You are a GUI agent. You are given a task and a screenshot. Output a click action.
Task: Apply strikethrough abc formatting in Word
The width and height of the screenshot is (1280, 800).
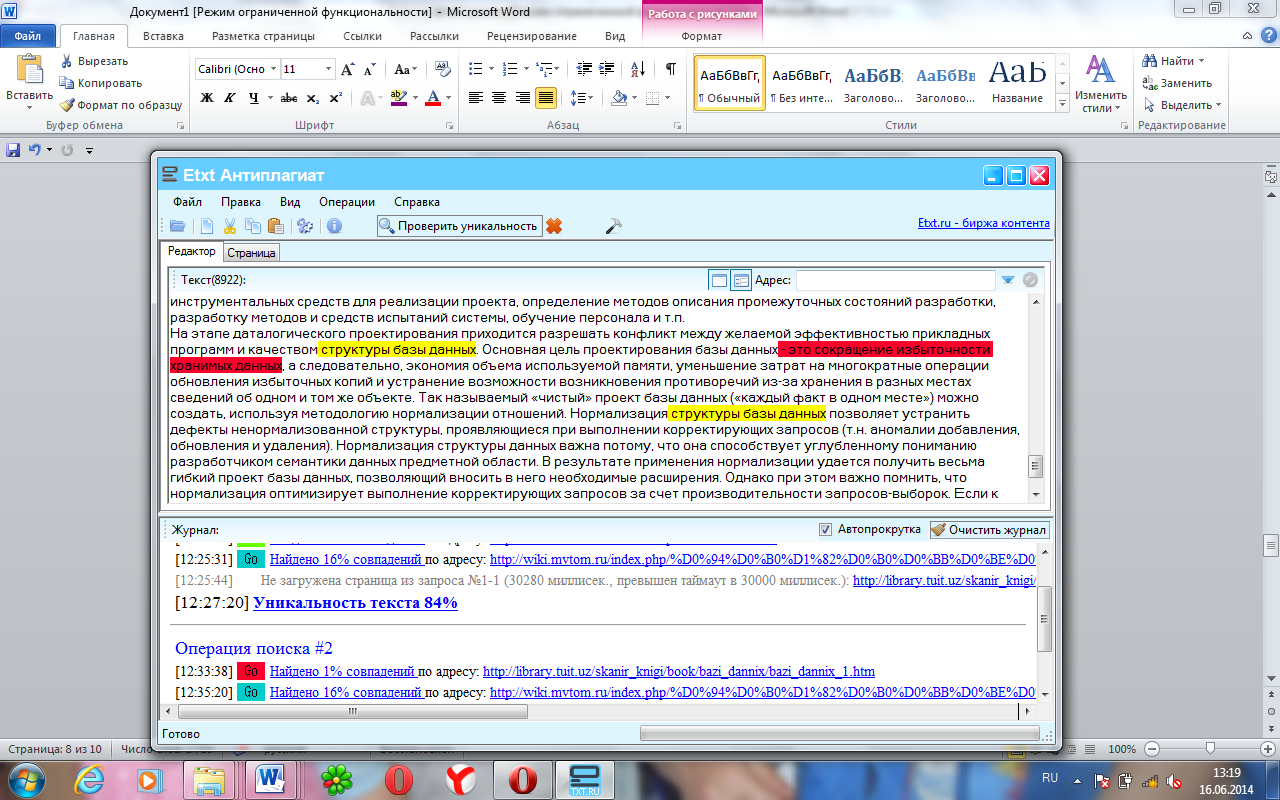289,98
